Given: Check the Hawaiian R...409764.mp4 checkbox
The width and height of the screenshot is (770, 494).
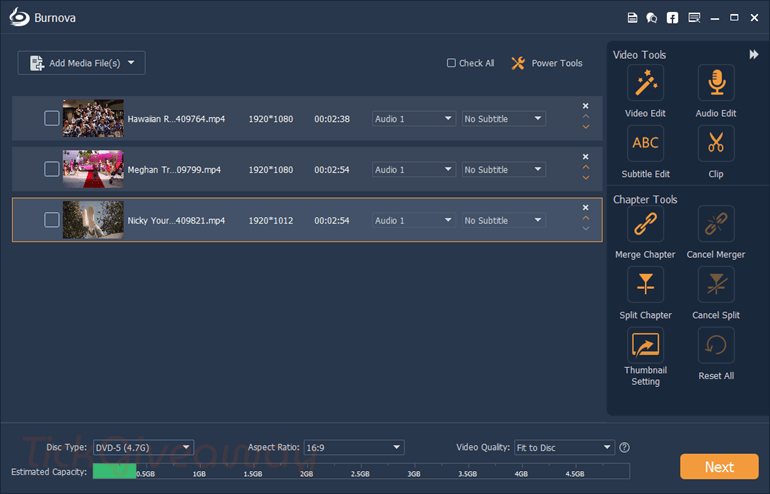Looking at the screenshot, I should (52, 118).
